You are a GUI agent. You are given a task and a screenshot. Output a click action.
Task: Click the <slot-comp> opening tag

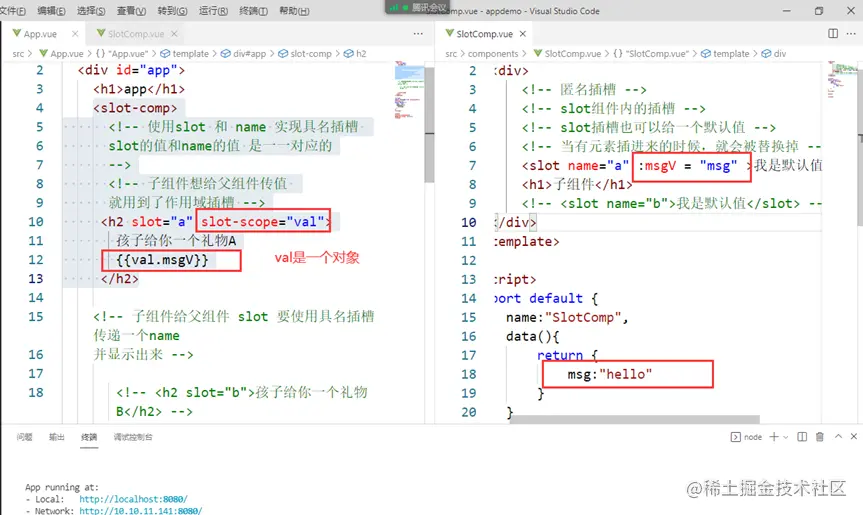pos(135,108)
